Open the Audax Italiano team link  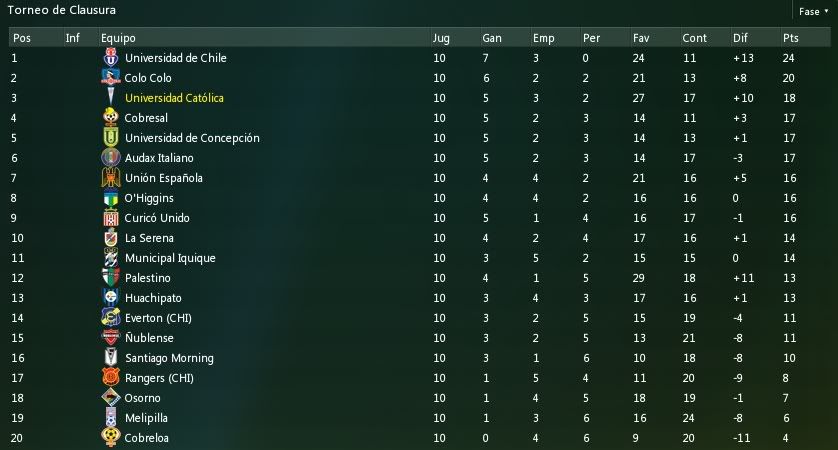click(159, 158)
